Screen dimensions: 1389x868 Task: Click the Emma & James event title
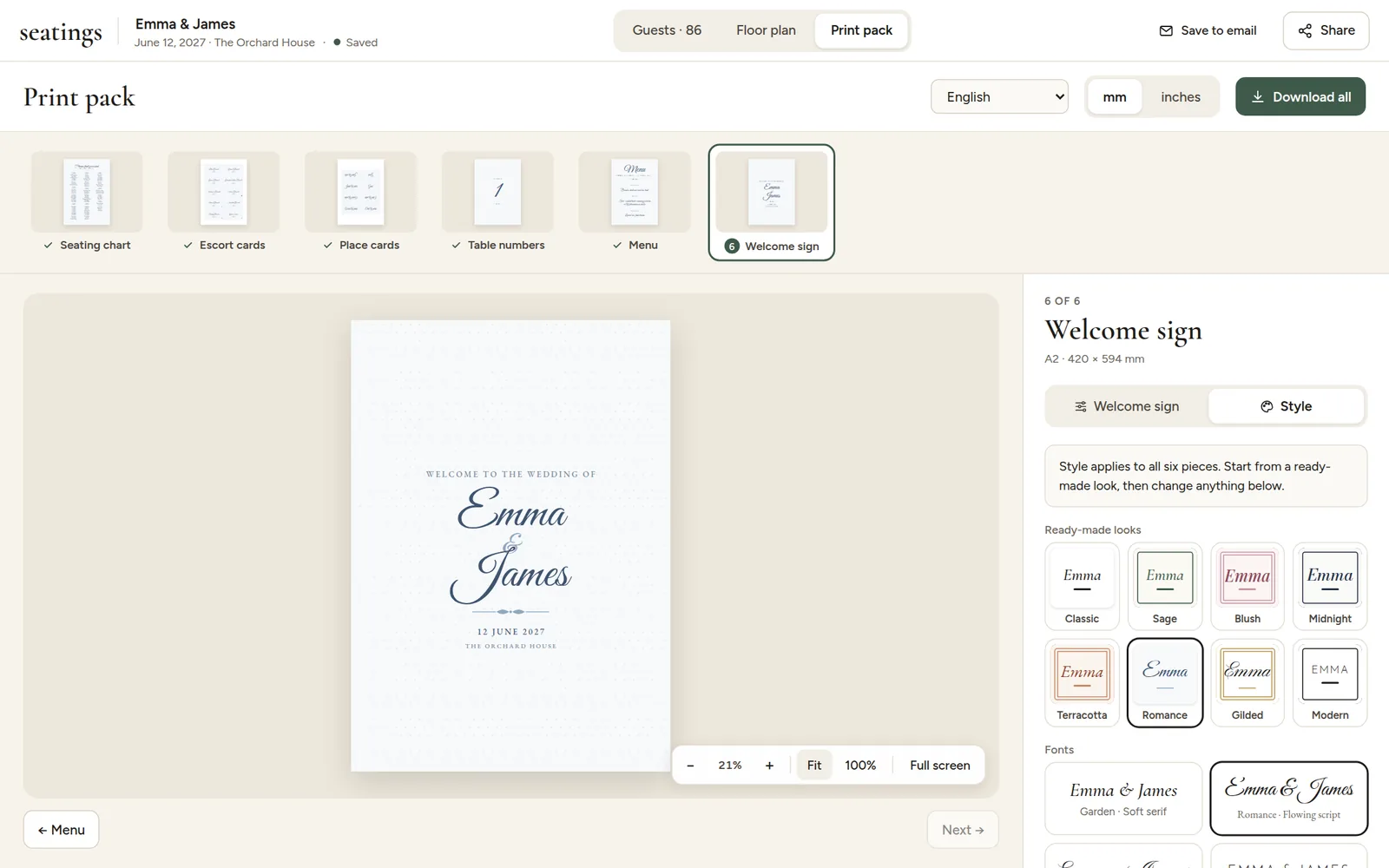coord(185,24)
